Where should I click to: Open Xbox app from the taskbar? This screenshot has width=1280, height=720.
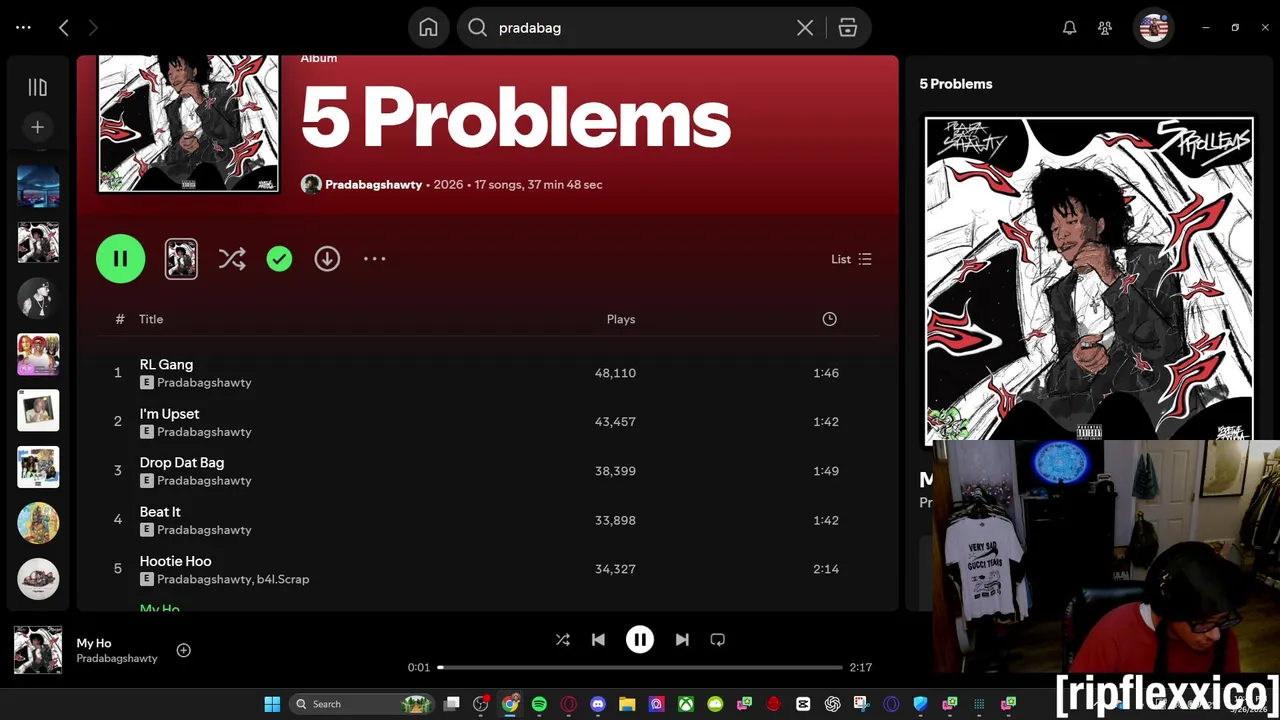pyautogui.click(x=686, y=704)
